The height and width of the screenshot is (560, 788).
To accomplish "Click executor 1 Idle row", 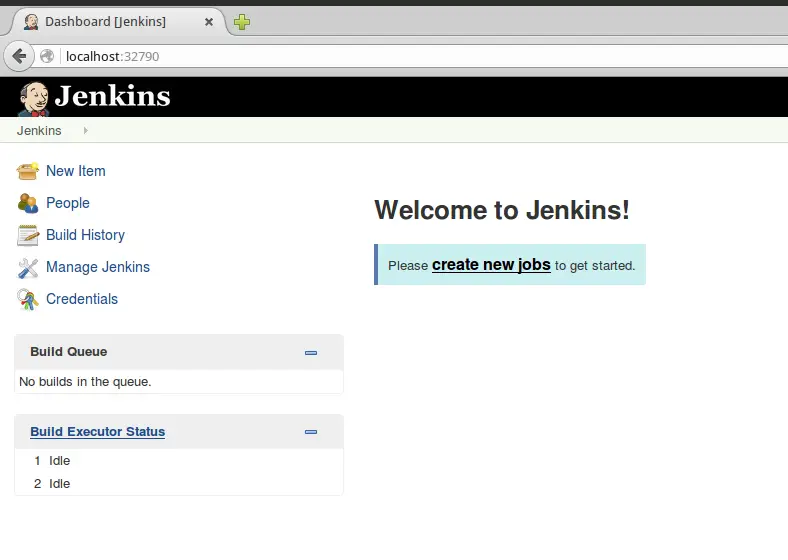I will point(178,460).
